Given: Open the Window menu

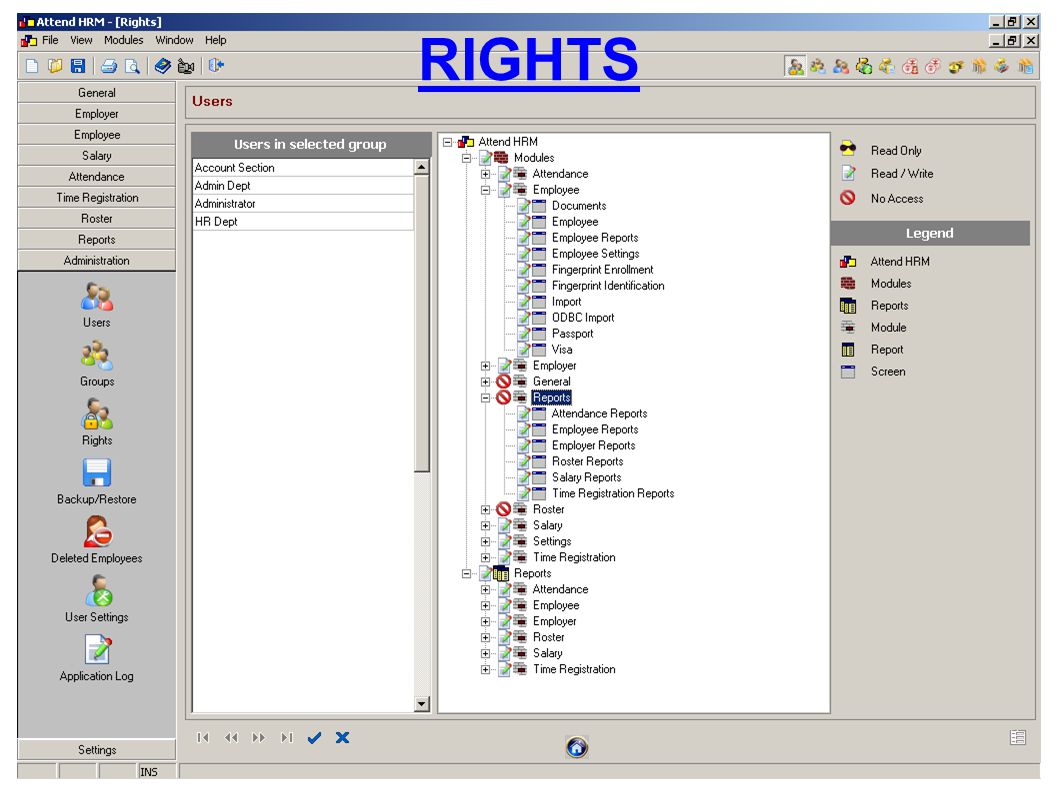Looking at the screenshot, I should pos(174,40).
